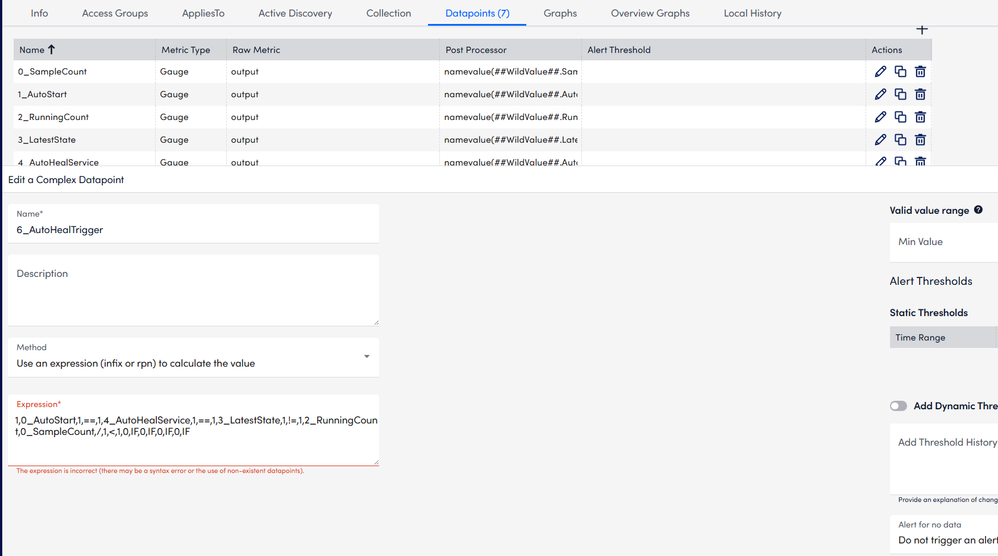Delete the 3_LatestState datapoint
The image size is (998, 556).
coord(920,140)
